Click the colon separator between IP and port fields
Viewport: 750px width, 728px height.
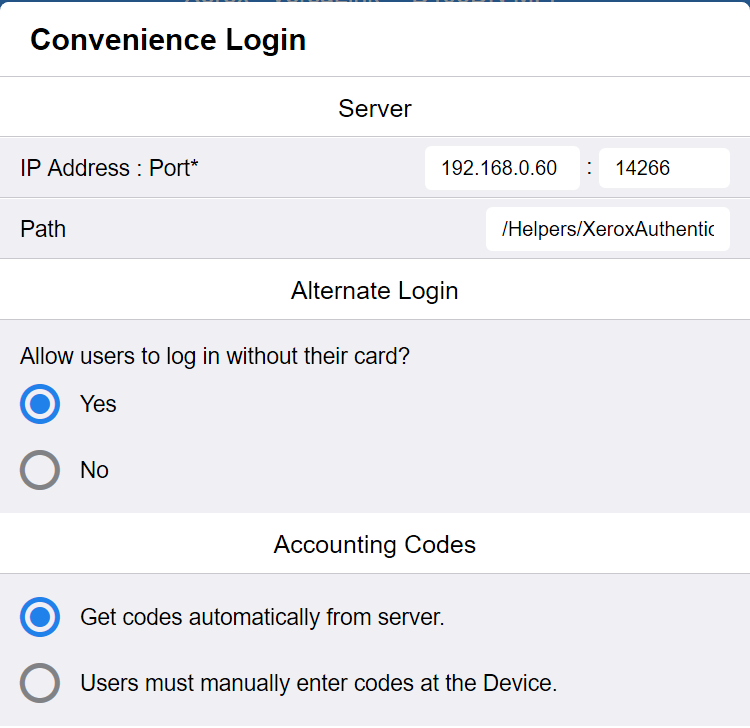tap(589, 168)
